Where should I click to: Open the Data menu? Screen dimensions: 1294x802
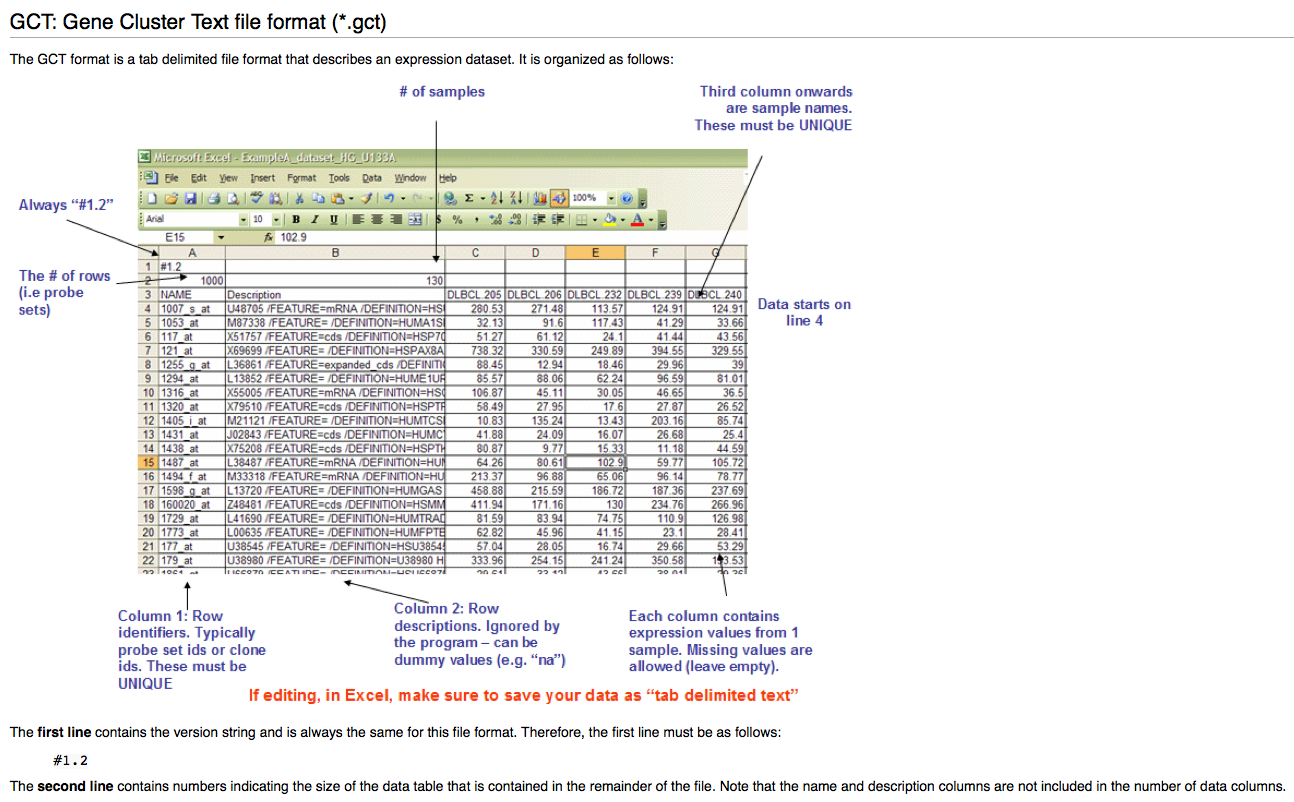point(372,178)
